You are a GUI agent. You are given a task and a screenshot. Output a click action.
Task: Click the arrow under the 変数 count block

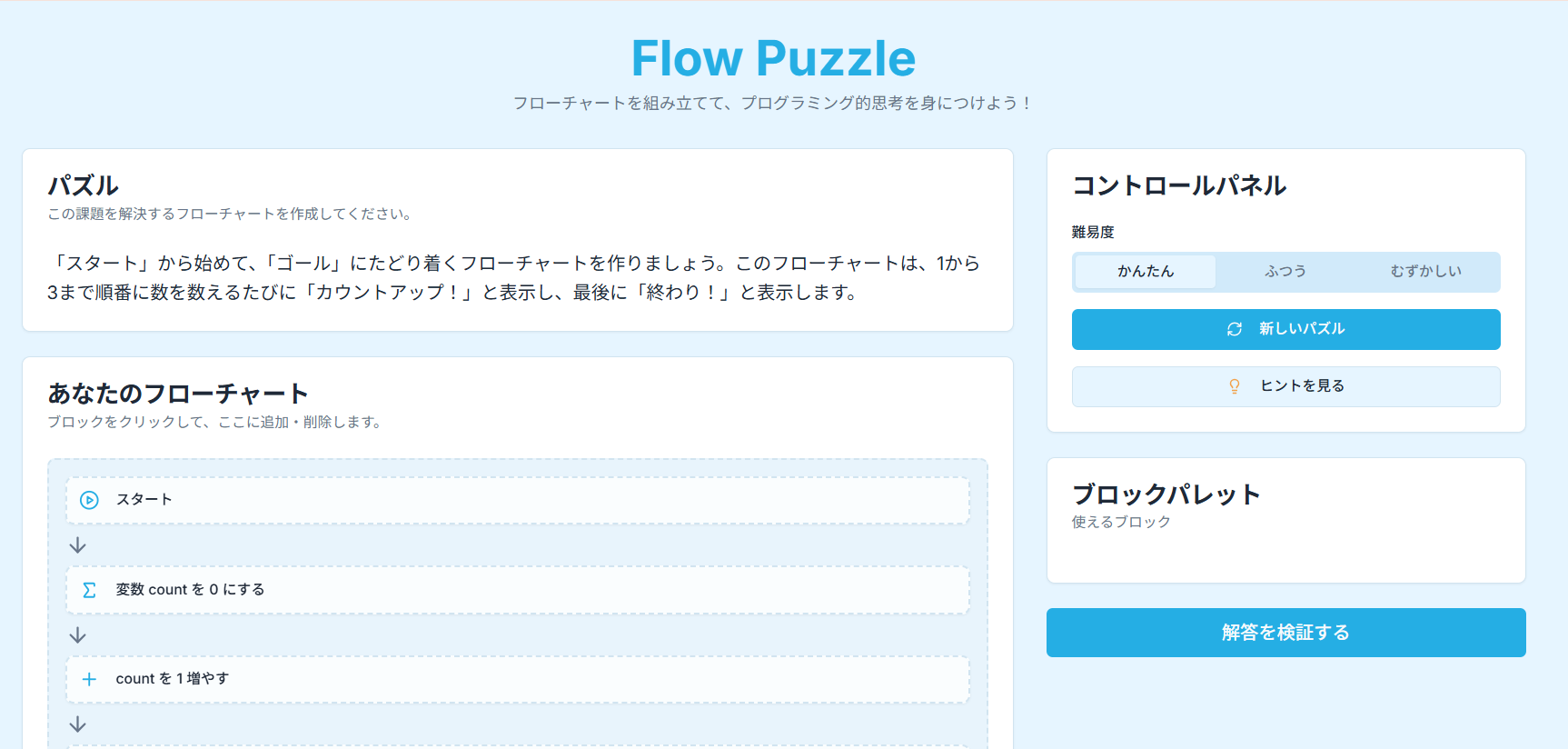click(x=78, y=634)
